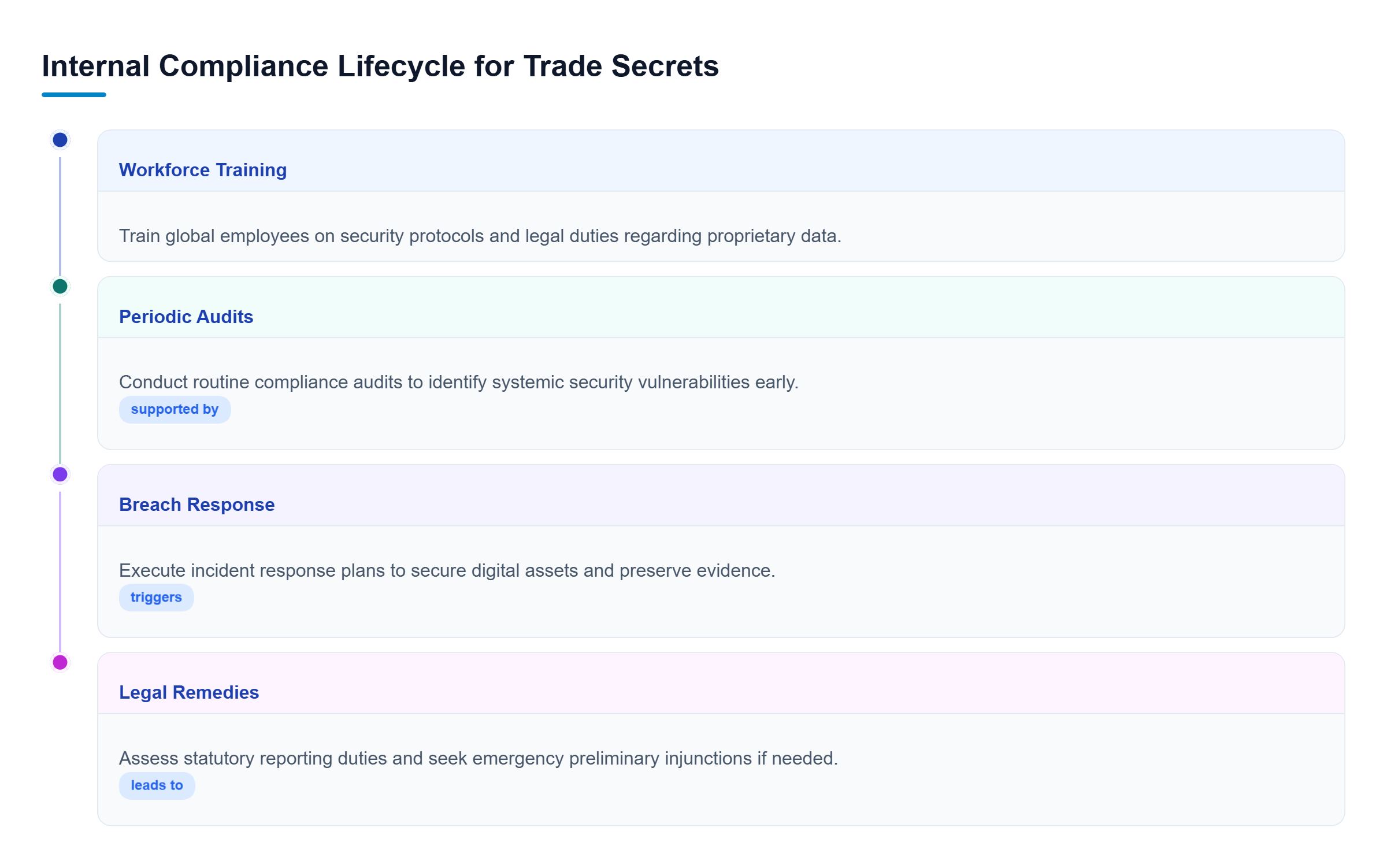Click the description about incident response plans
This screenshot has width=1387, height=868.
(x=447, y=570)
